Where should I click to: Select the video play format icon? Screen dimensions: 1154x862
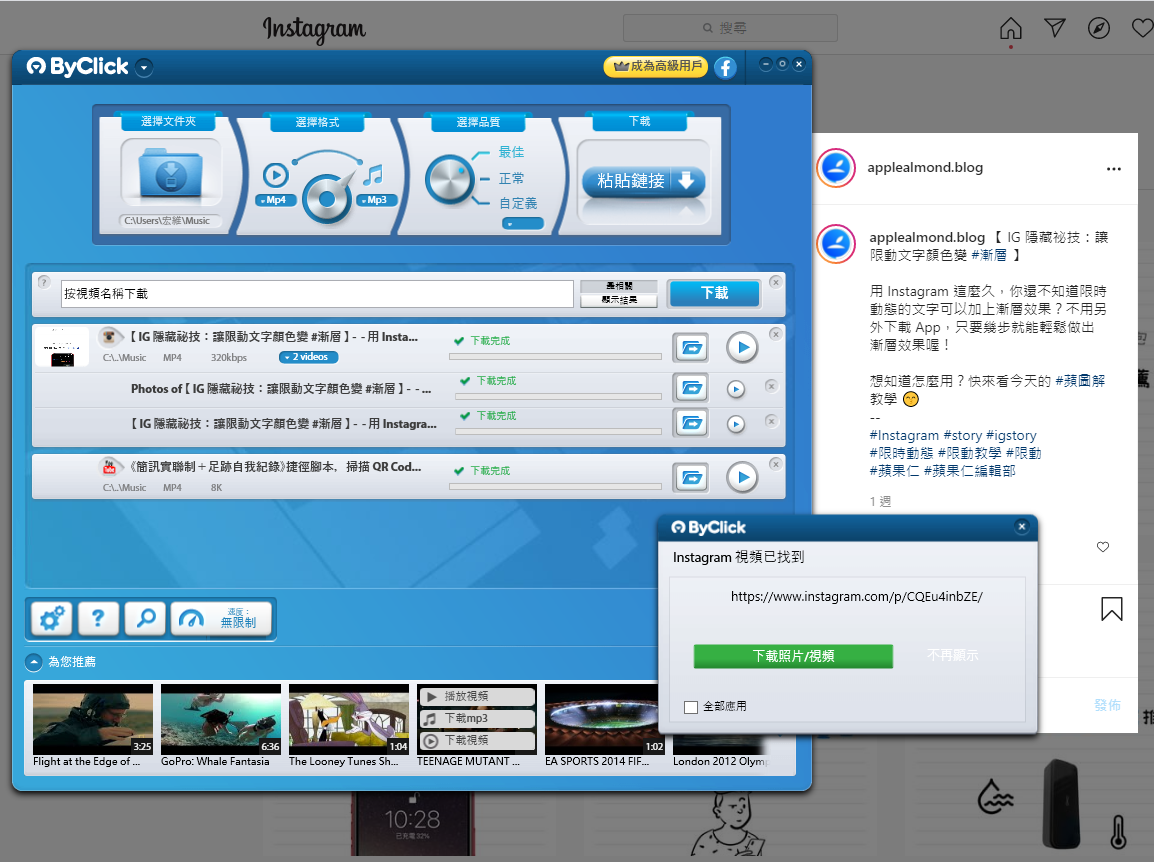point(276,175)
